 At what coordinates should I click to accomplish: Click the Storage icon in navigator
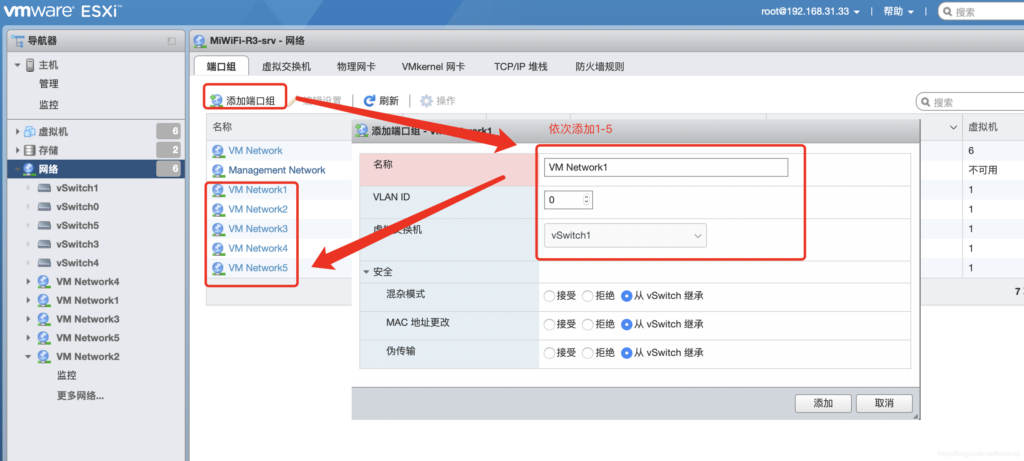coord(30,150)
